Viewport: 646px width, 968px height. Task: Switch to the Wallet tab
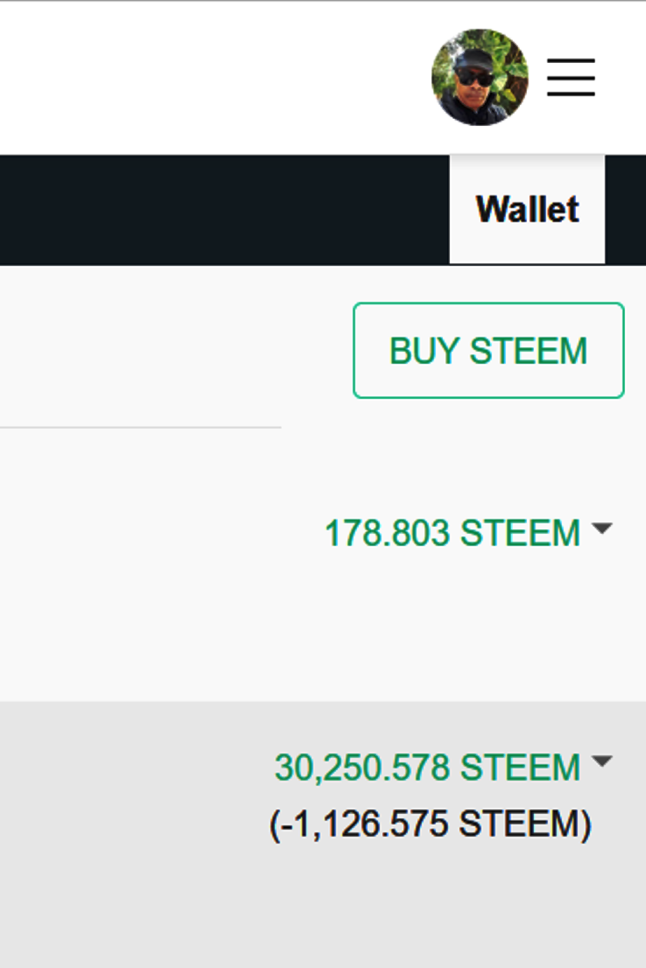(527, 209)
